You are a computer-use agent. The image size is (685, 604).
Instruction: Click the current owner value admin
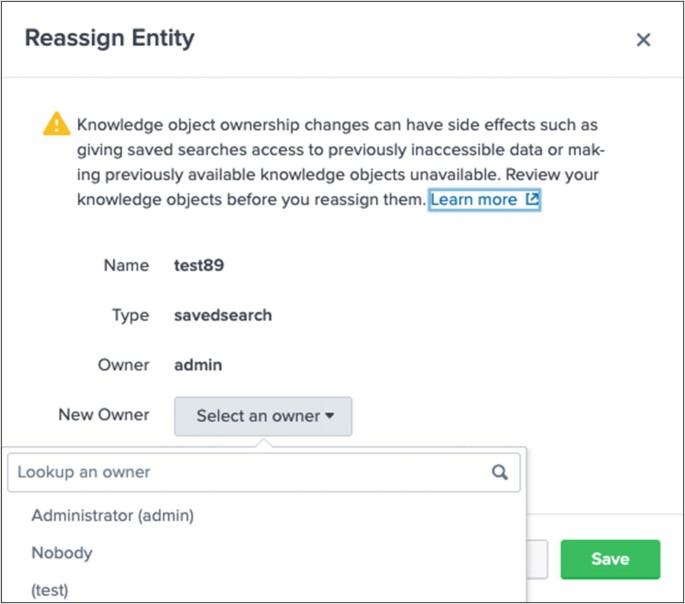point(198,365)
